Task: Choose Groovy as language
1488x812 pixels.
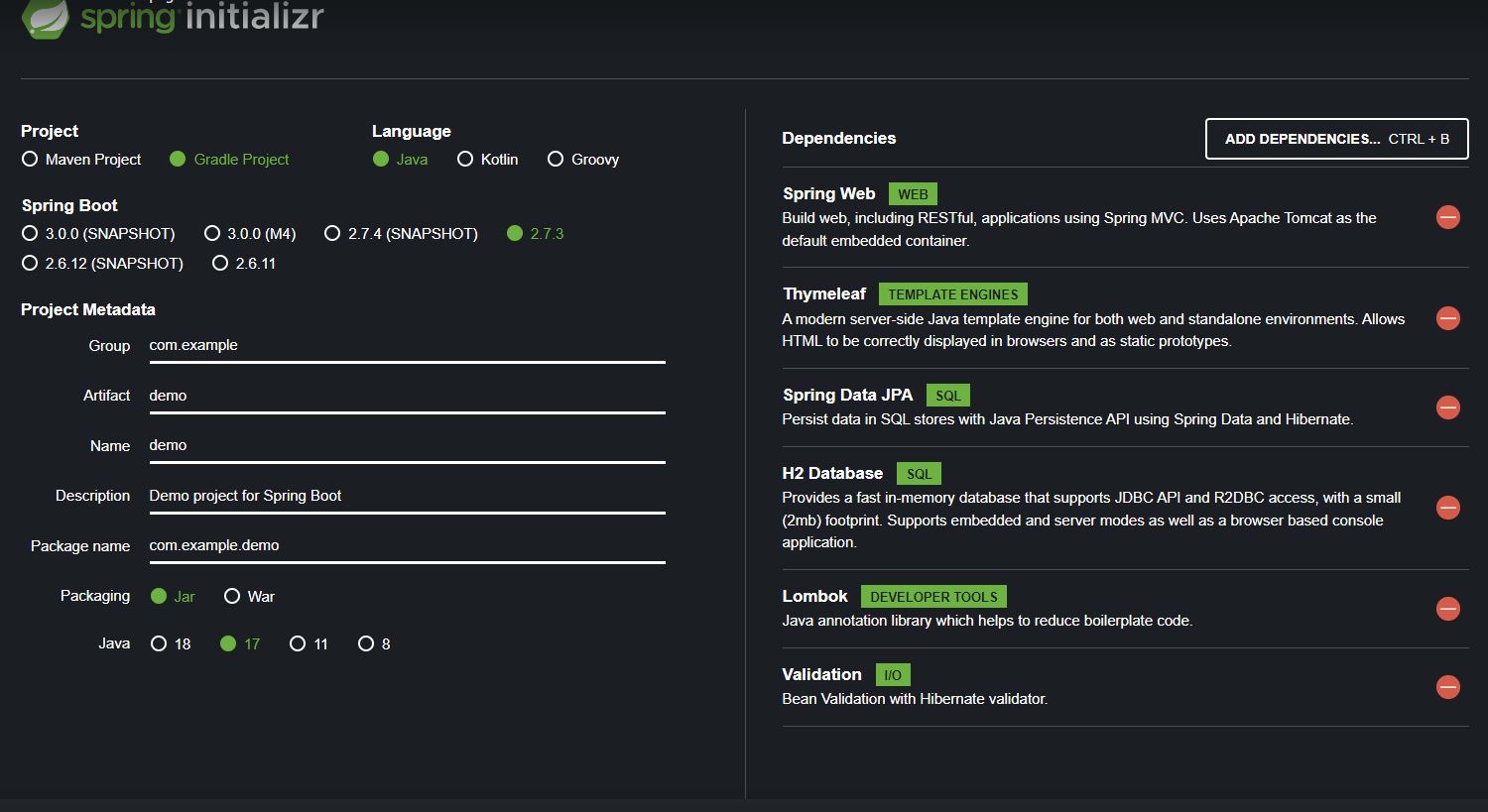Action: pos(583,160)
